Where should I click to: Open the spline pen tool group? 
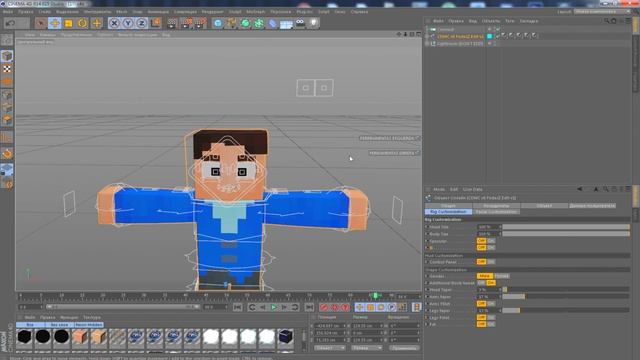coord(231,23)
